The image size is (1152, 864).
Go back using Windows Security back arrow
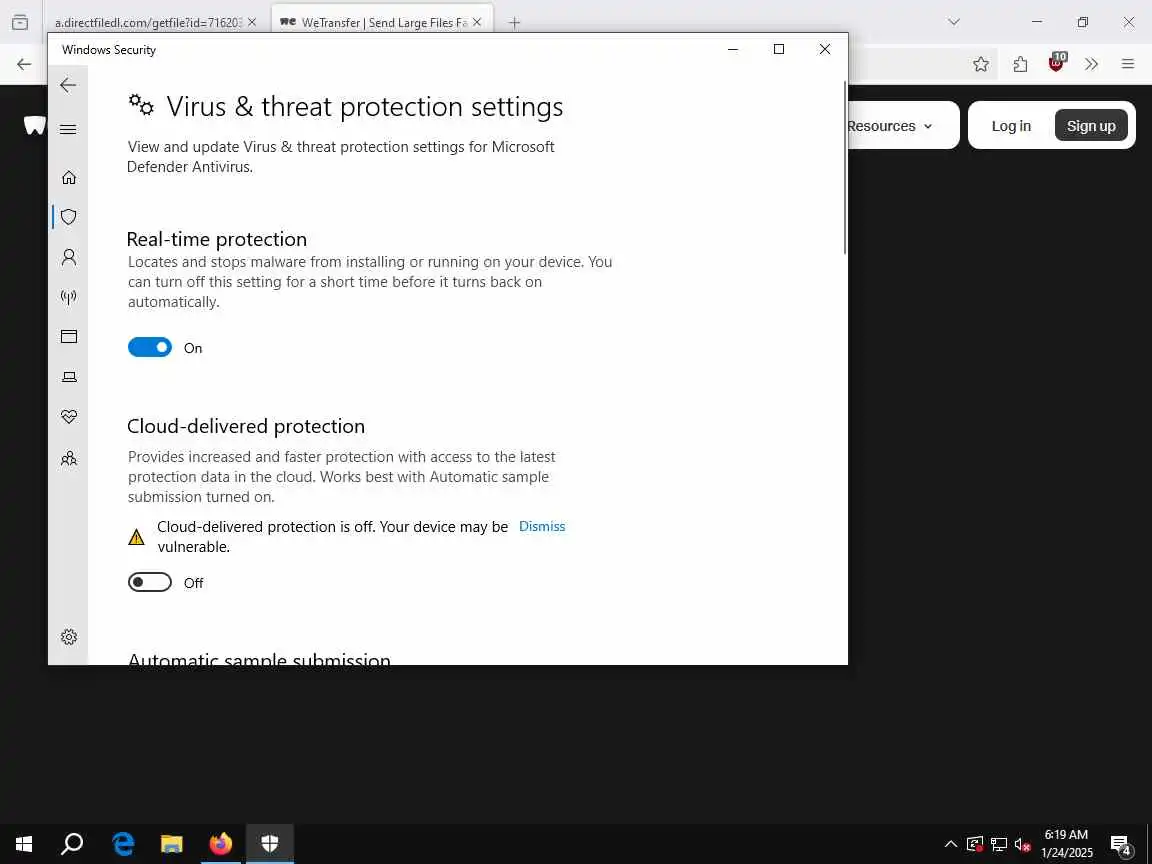(68, 85)
